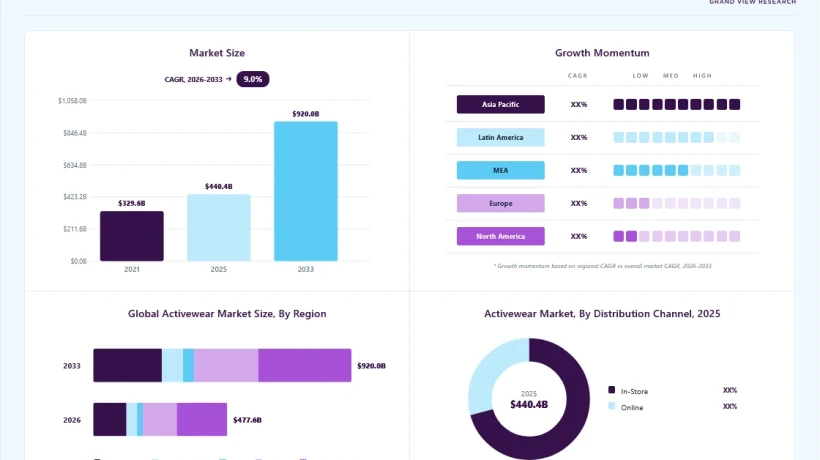
Task: Click the first North America momentum square
Action: [619, 236]
